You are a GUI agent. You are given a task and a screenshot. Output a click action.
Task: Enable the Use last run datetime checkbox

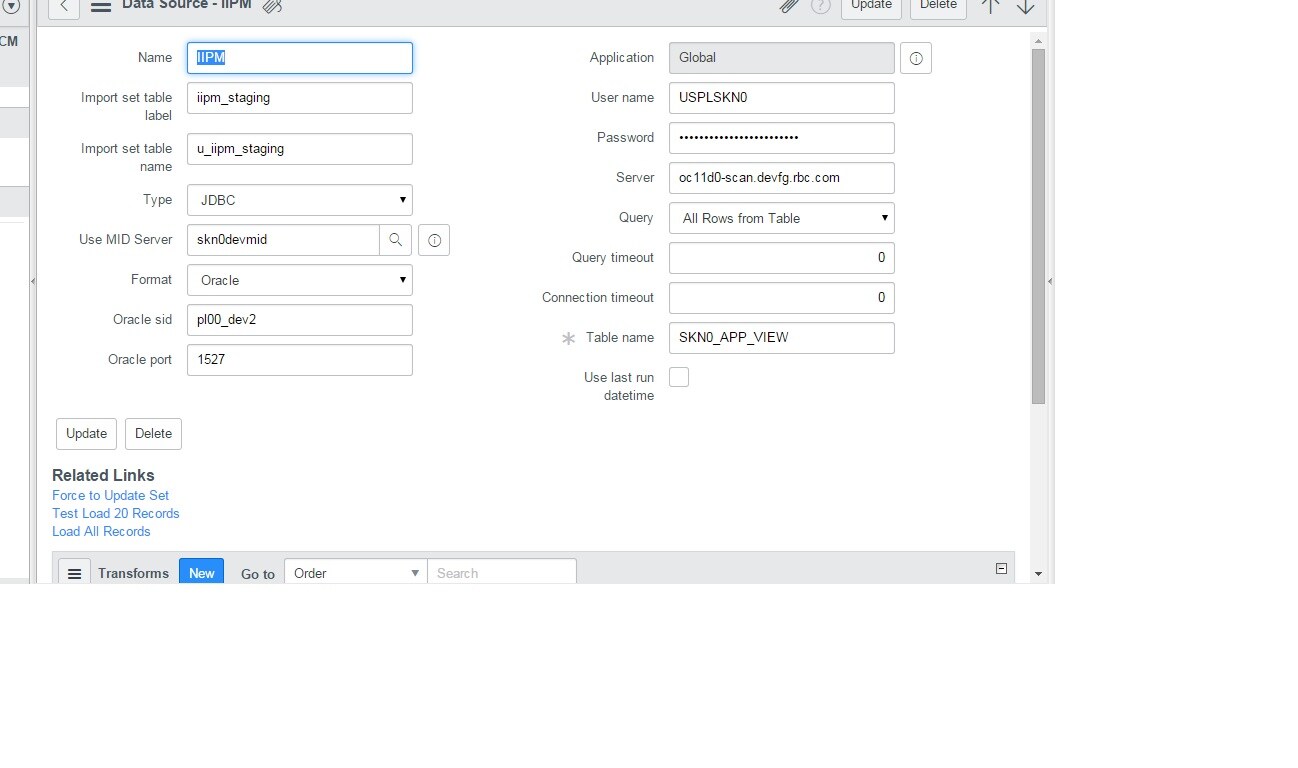click(x=679, y=377)
